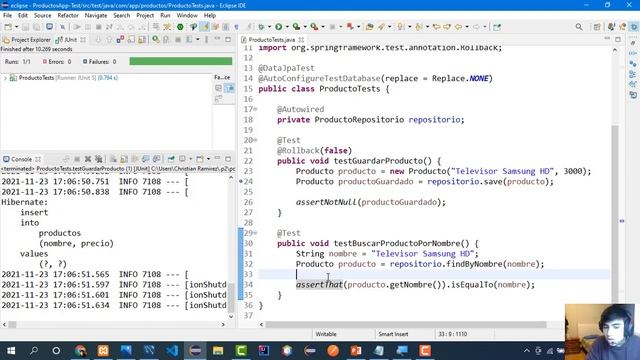Image resolution: width=640 pixels, height=360 pixels.
Task: Select the ProductoTests.java editor tab
Action: [x=271, y=40]
